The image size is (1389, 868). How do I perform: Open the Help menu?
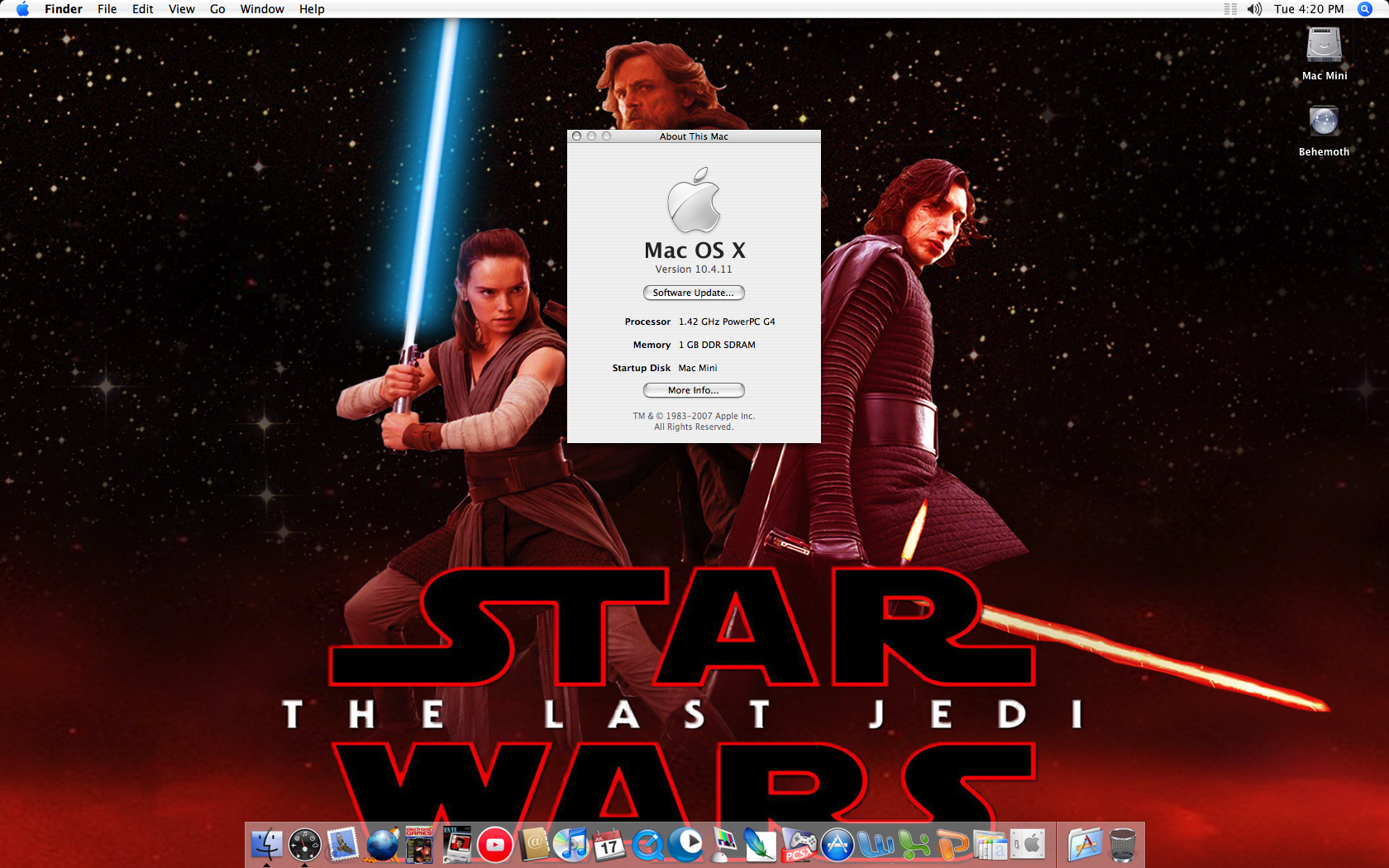[312, 9]
